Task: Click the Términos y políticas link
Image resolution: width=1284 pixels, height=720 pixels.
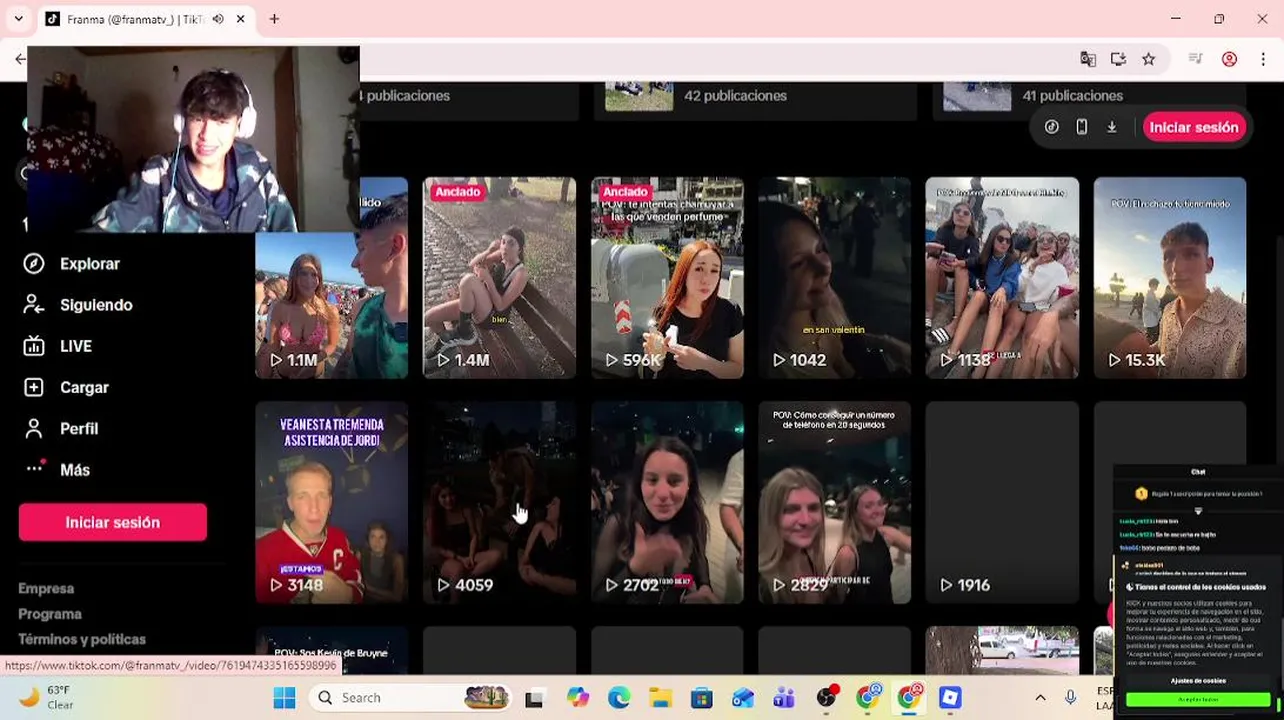Action: (x=82, y=639)
